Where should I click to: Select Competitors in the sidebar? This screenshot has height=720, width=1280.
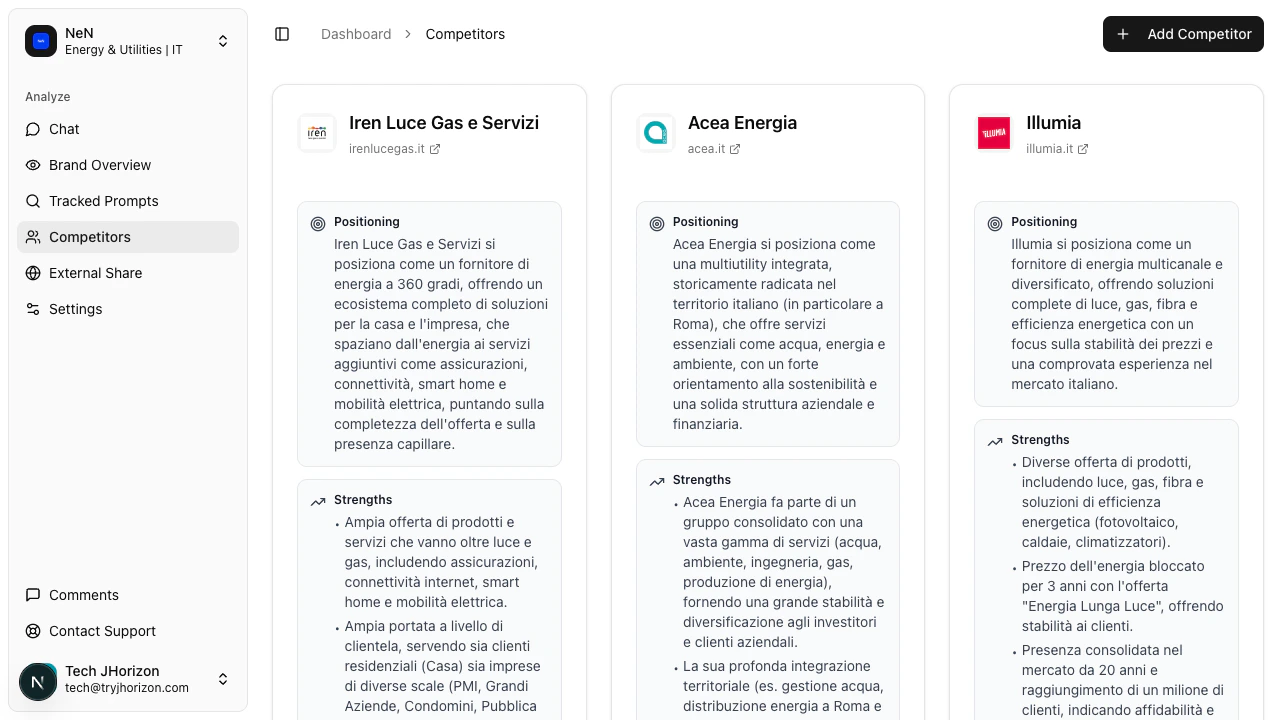[x=88, y=237]
